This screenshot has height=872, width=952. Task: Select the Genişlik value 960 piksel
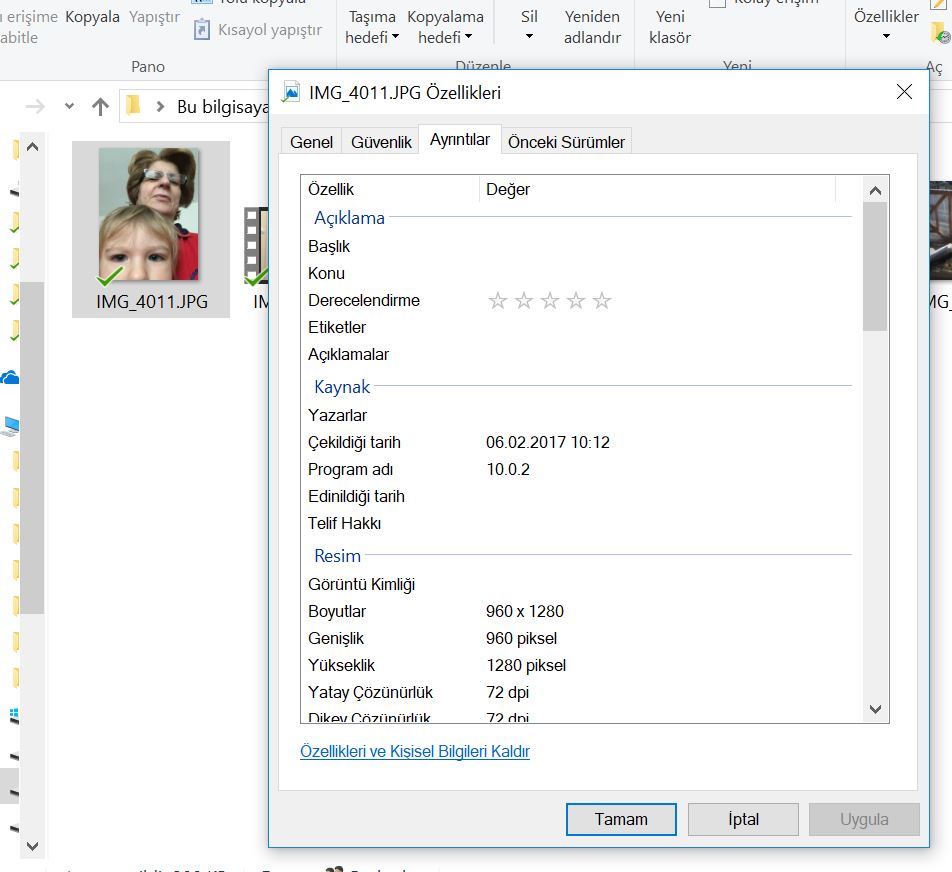[522, 638]
